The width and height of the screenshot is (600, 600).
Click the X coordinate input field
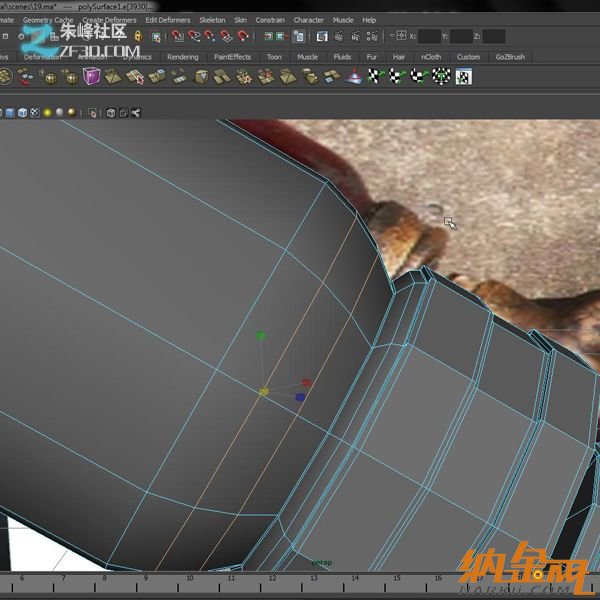coord(429,37)
